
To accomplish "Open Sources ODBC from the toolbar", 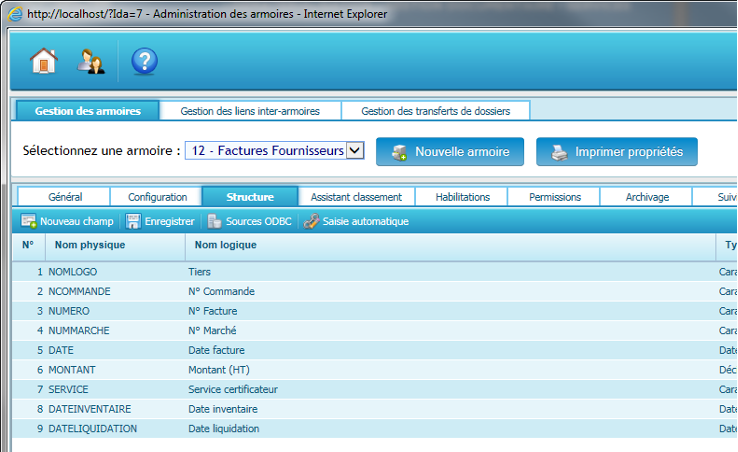I will [x=215, y=221].
